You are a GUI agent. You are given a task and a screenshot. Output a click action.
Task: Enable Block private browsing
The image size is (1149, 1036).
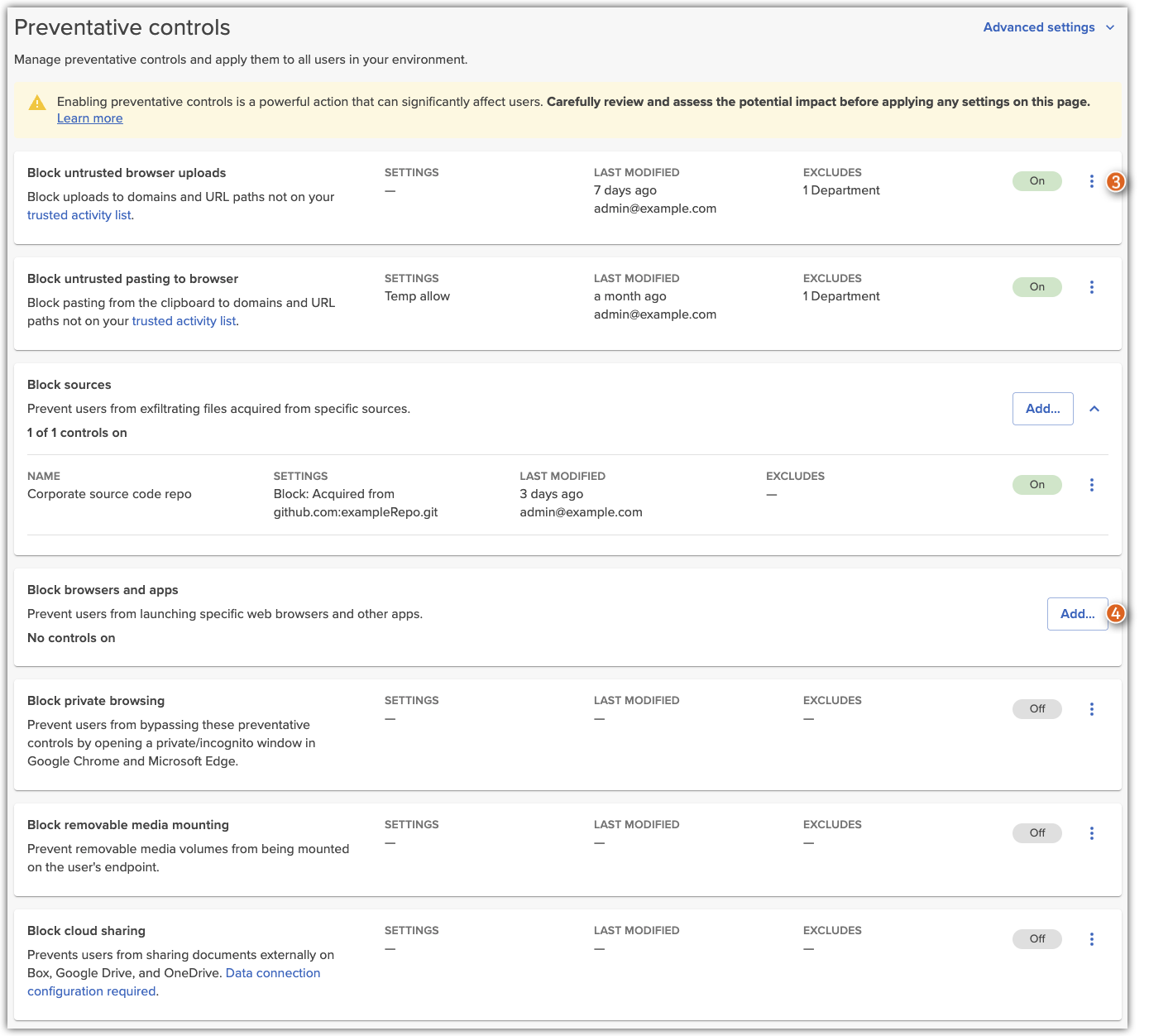point(1036,709)
